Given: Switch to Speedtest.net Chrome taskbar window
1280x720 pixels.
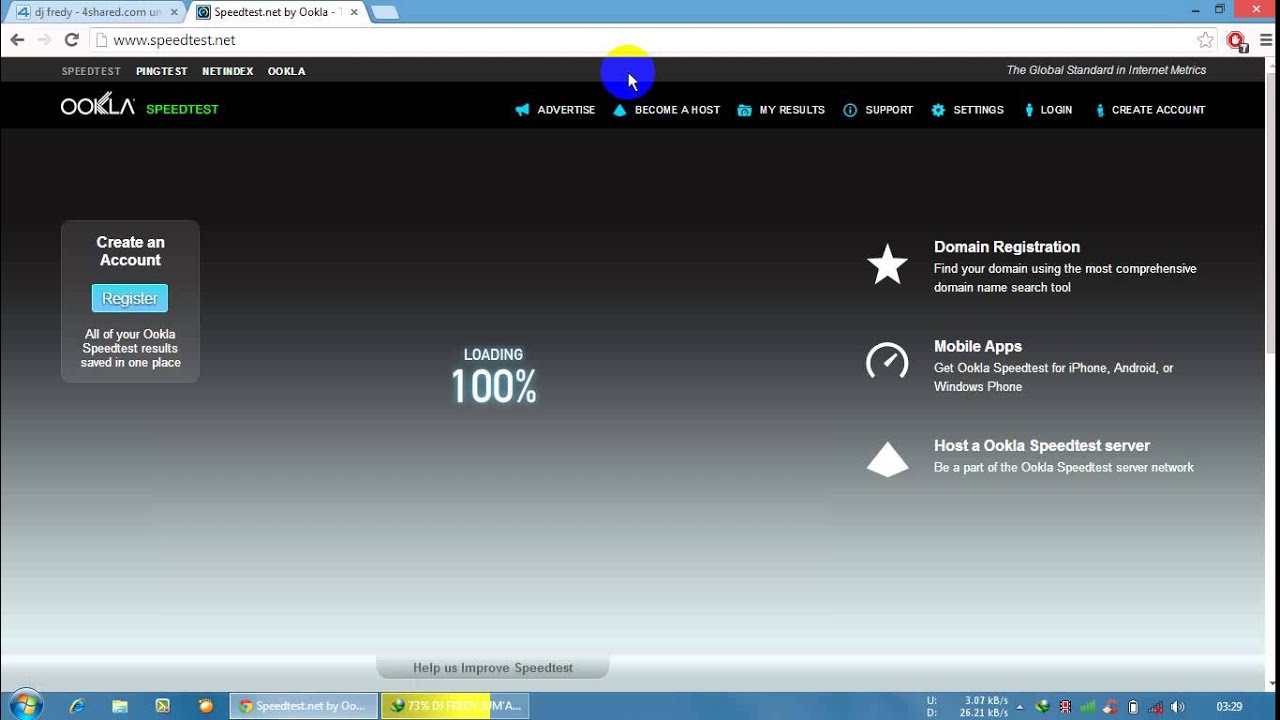Looking at the screenshot, I should coord(304,706).
